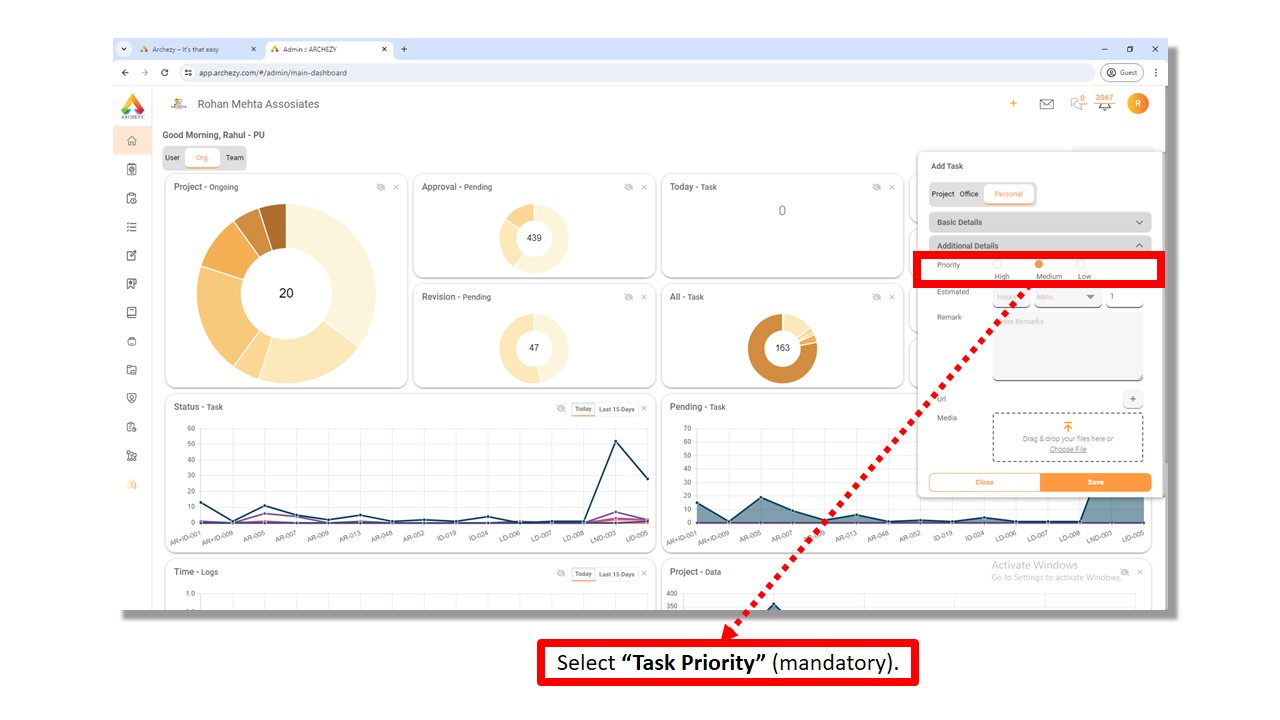Click the browser back arrow

coord(125,73)
